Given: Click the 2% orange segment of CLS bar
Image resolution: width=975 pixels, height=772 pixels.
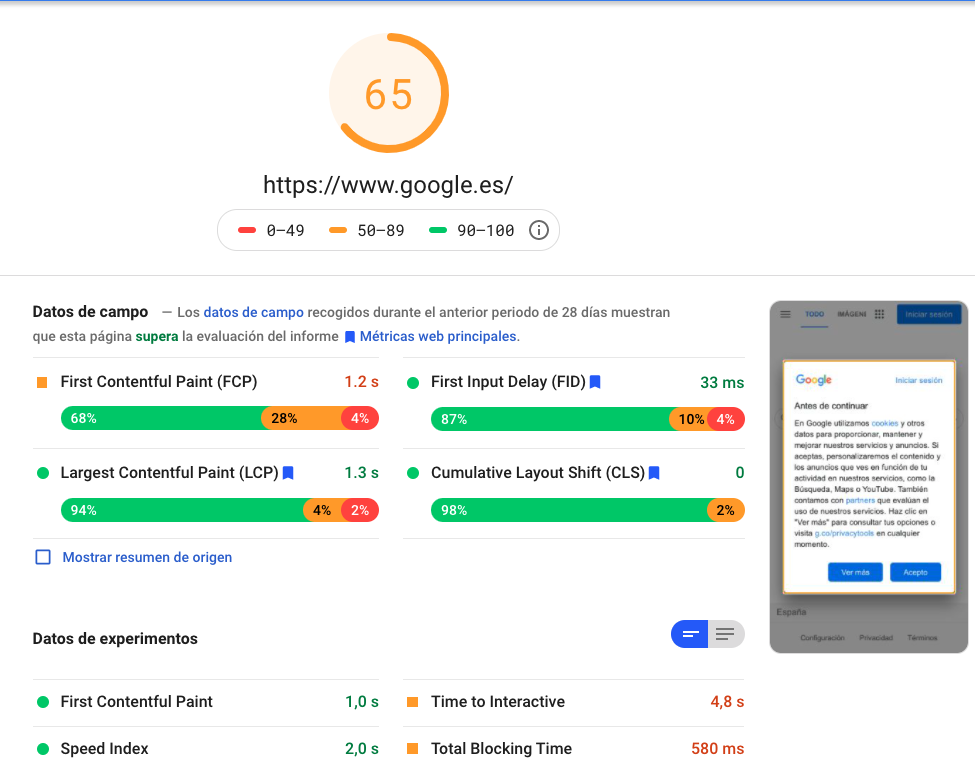Looking at the screenshot, I should pos(726,510).
